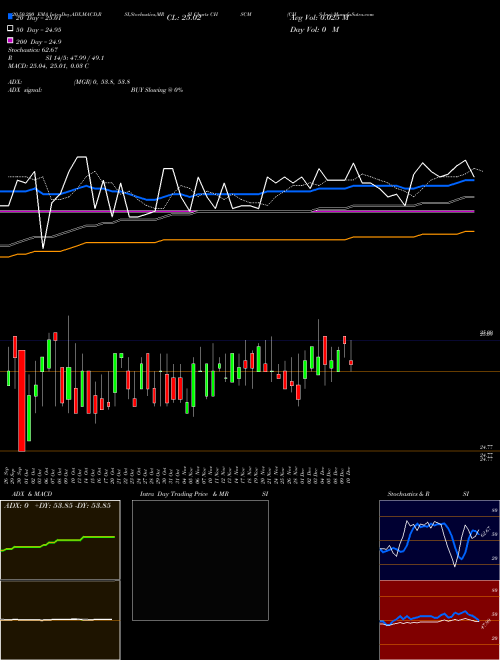The height and width of the screenshot is (660, 500).
Task: Click the 'MACD: 25.04, 25.01, 0.03 C' line
Action: coord(48,66)
